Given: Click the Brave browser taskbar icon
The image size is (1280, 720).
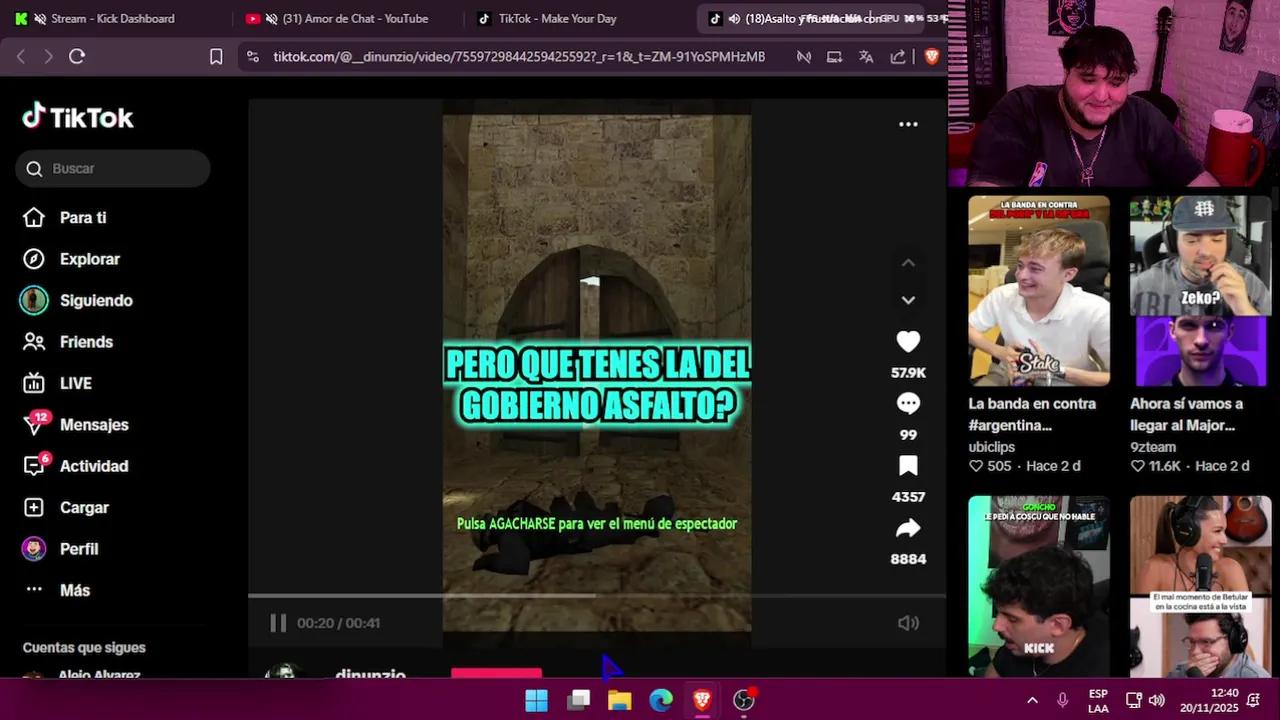Looking at the screenshot, I should pos(702,700).
